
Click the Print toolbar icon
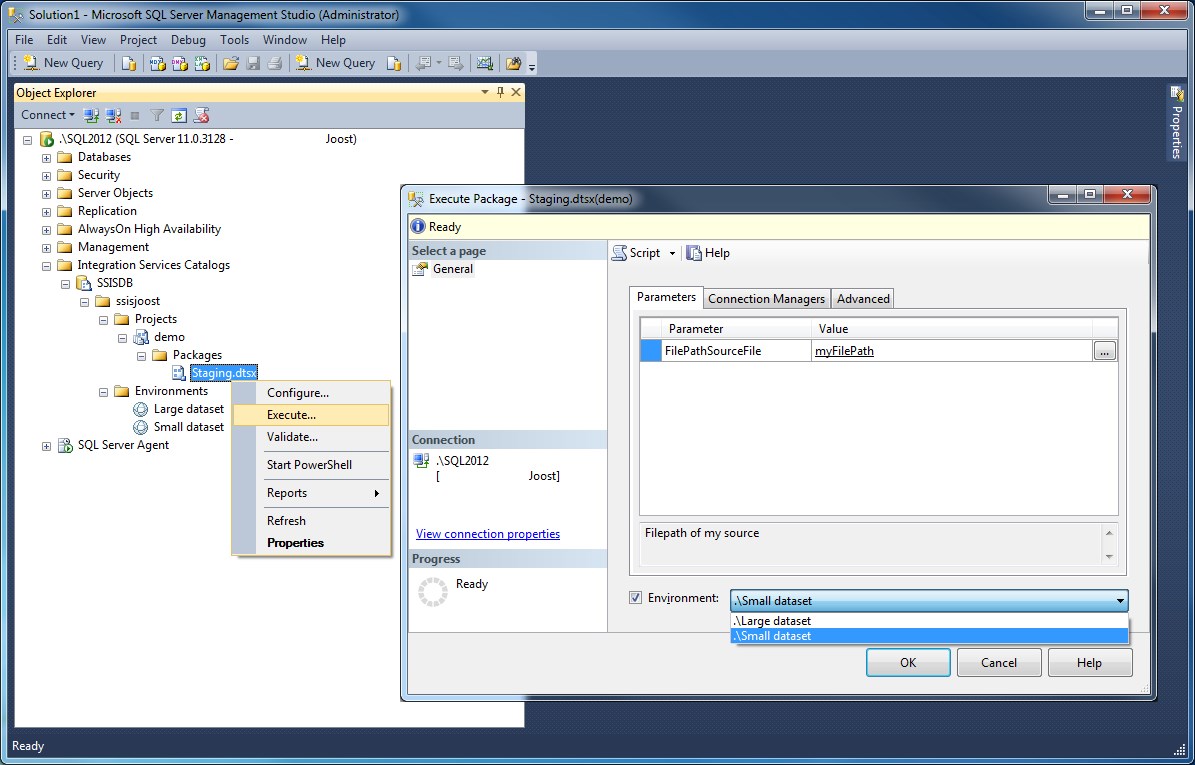(275, 62)
